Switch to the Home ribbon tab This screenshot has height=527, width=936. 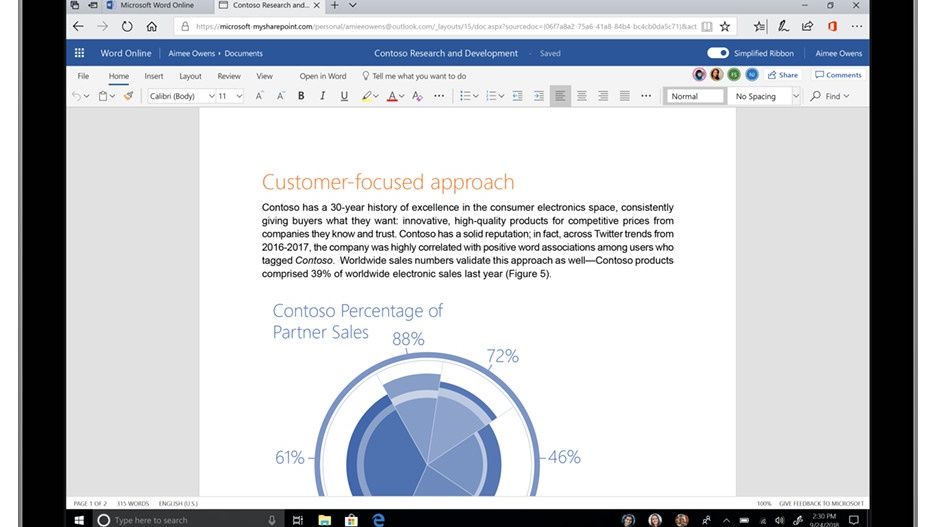coord(119,76)
